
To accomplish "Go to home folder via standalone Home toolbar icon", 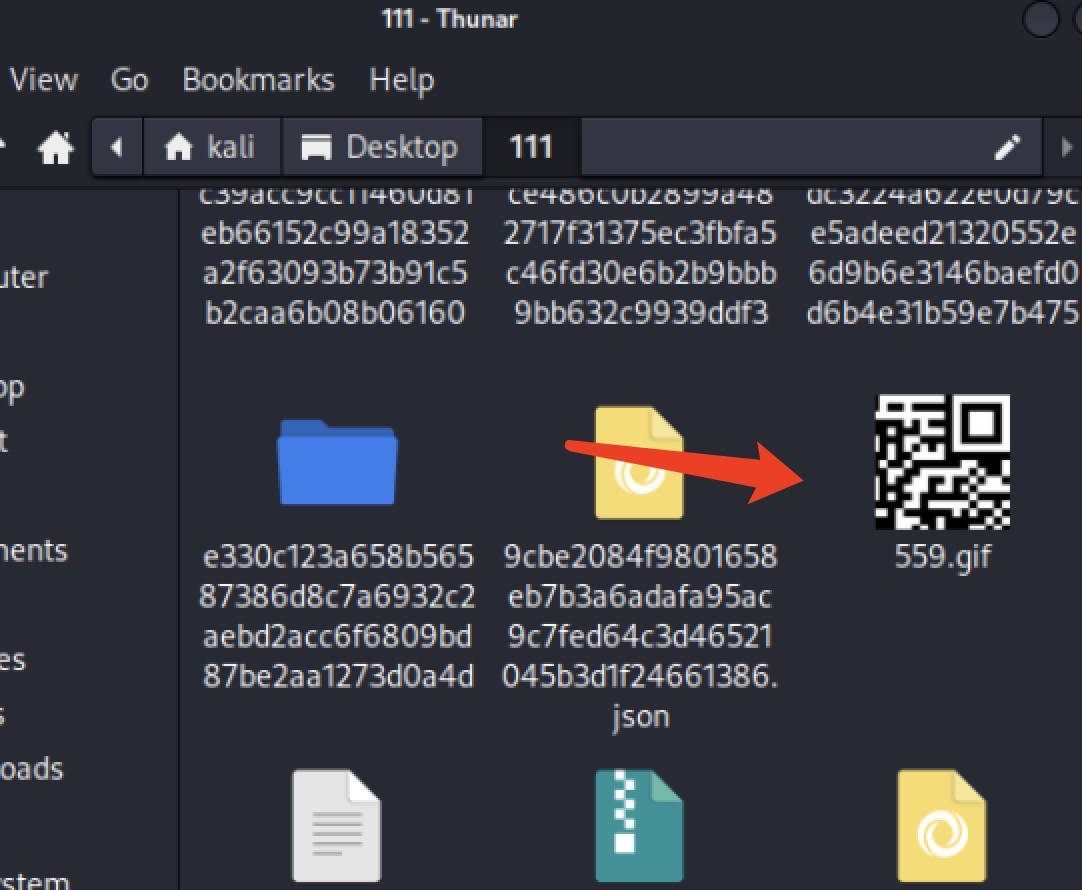I will pyautogui.click(x=55, y=147).
